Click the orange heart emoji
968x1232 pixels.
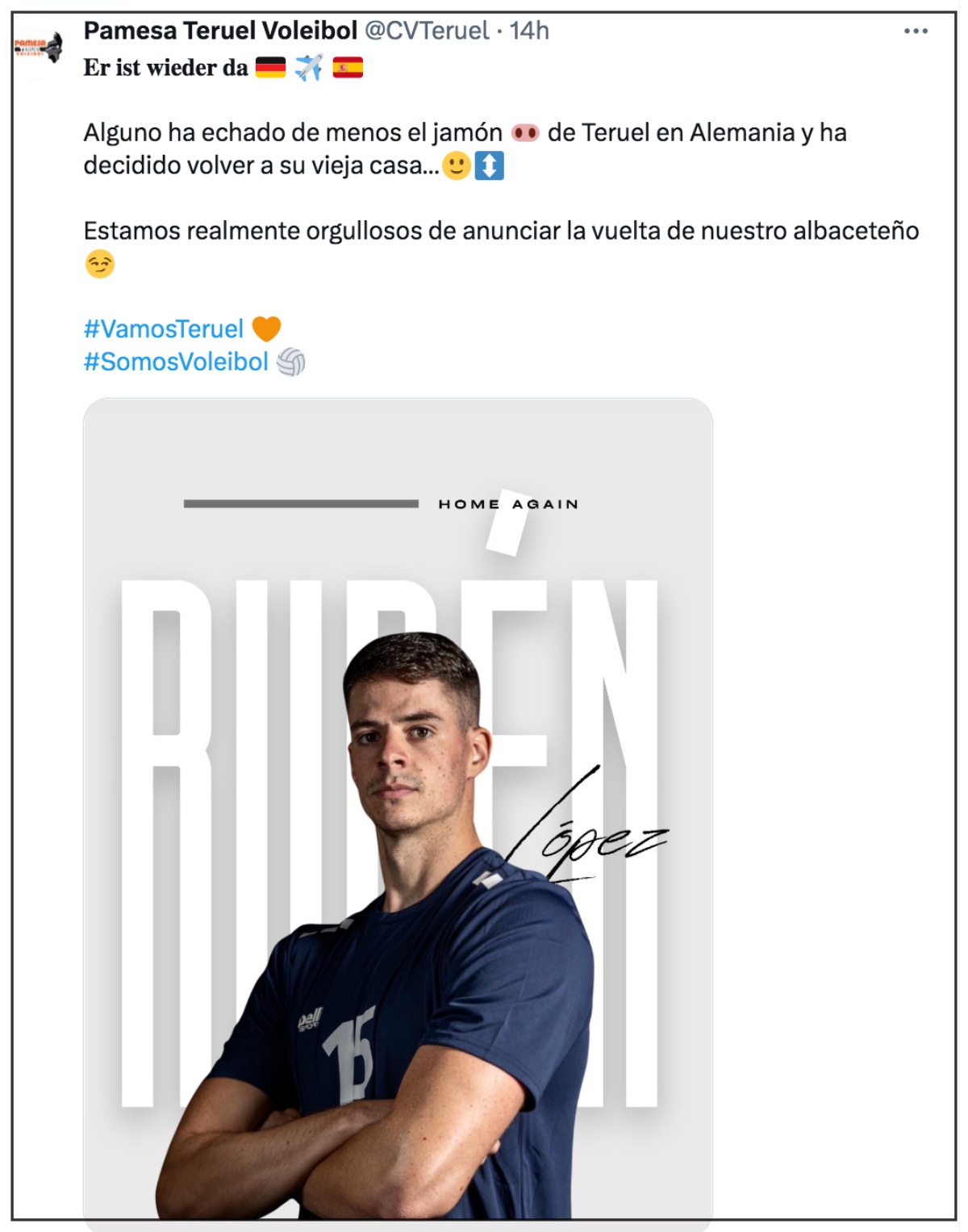(267, 329)
